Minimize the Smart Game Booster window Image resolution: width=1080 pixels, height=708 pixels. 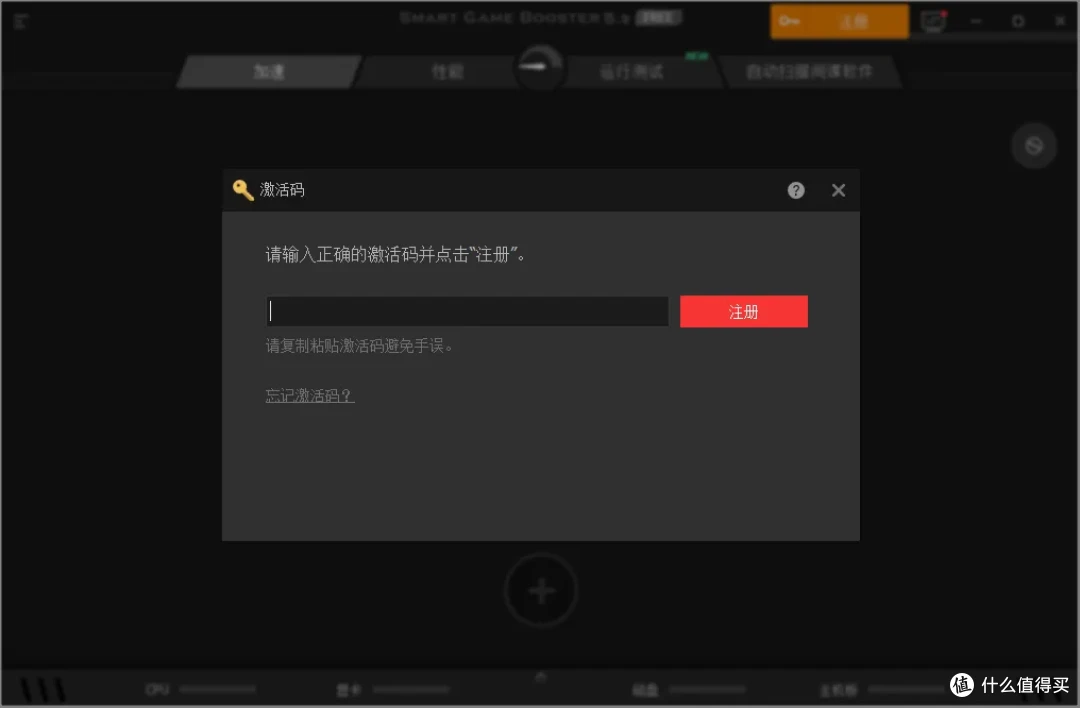(975, 21)
